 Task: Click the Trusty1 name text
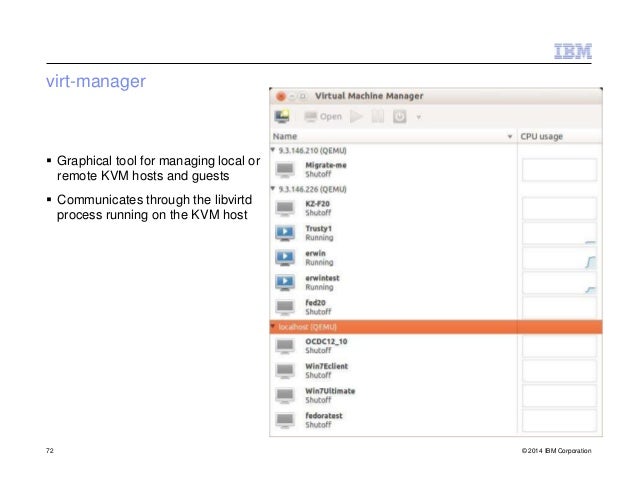coord(319,229)
